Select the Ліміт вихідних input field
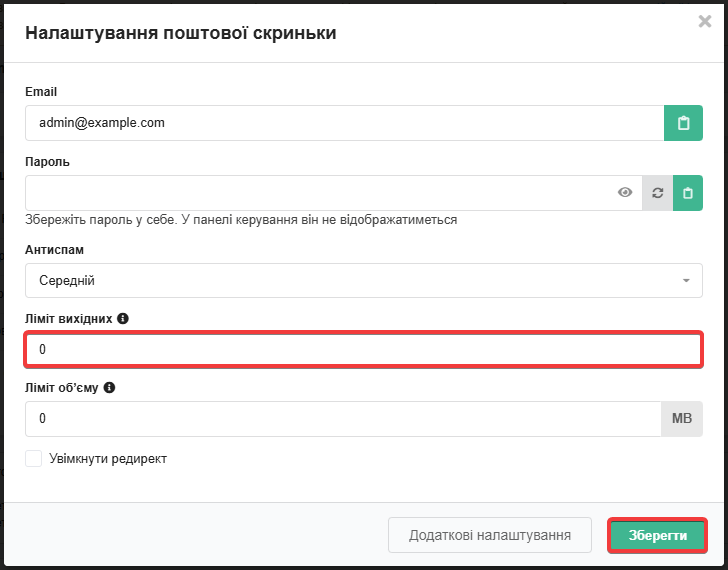 (x=364, y=350)
